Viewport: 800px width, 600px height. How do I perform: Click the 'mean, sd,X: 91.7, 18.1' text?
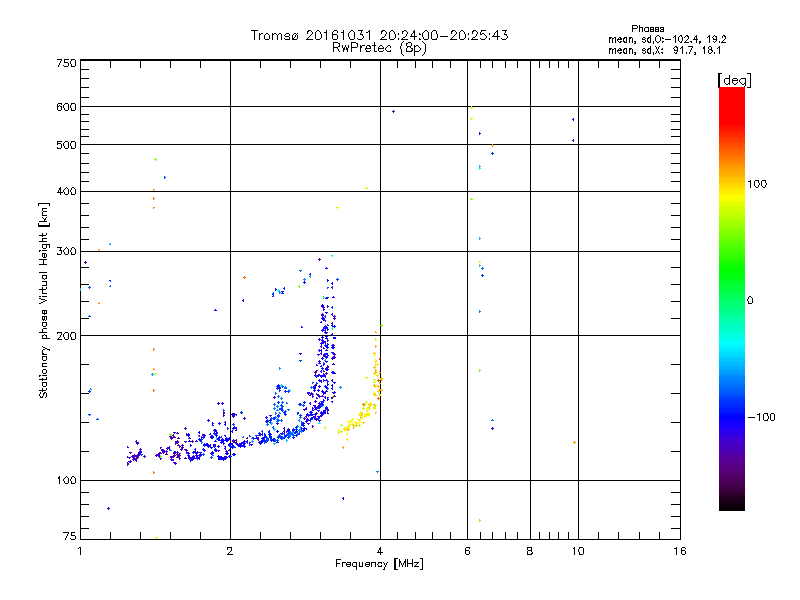pos(665,50)
